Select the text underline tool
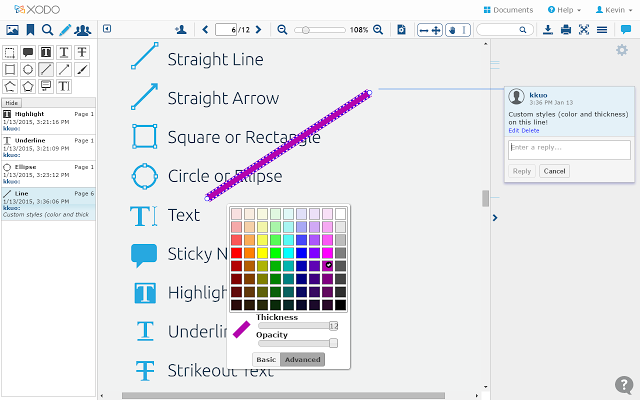Screen dimensions: 640x400 (x=64, y=52)
